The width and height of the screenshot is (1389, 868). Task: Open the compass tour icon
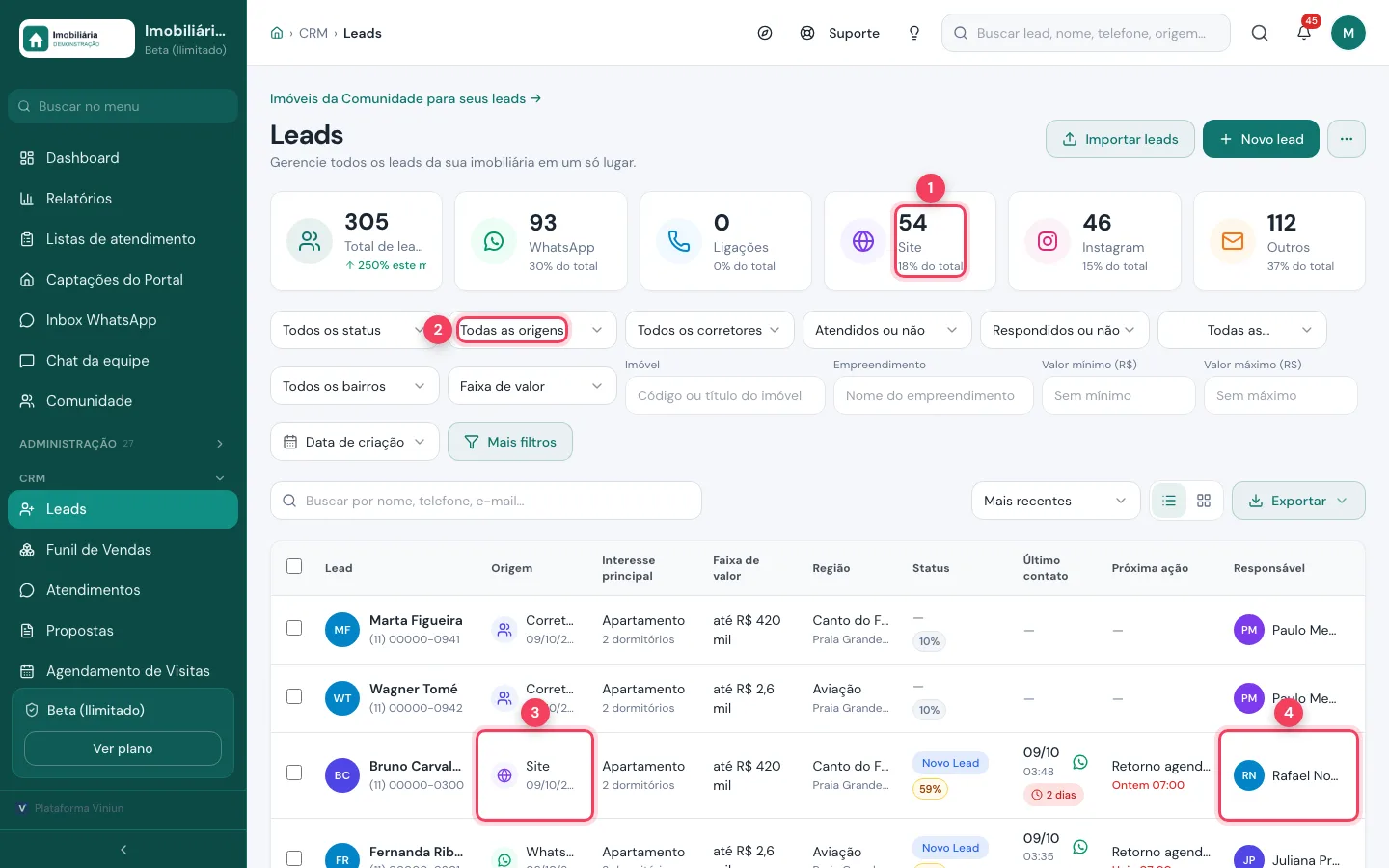765,33
